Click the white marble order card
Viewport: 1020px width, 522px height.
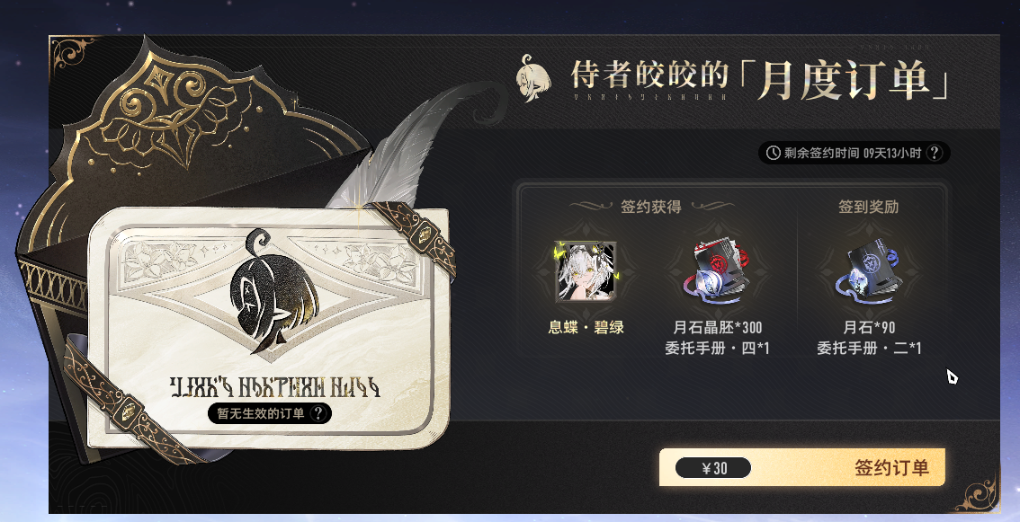[267, 327]
